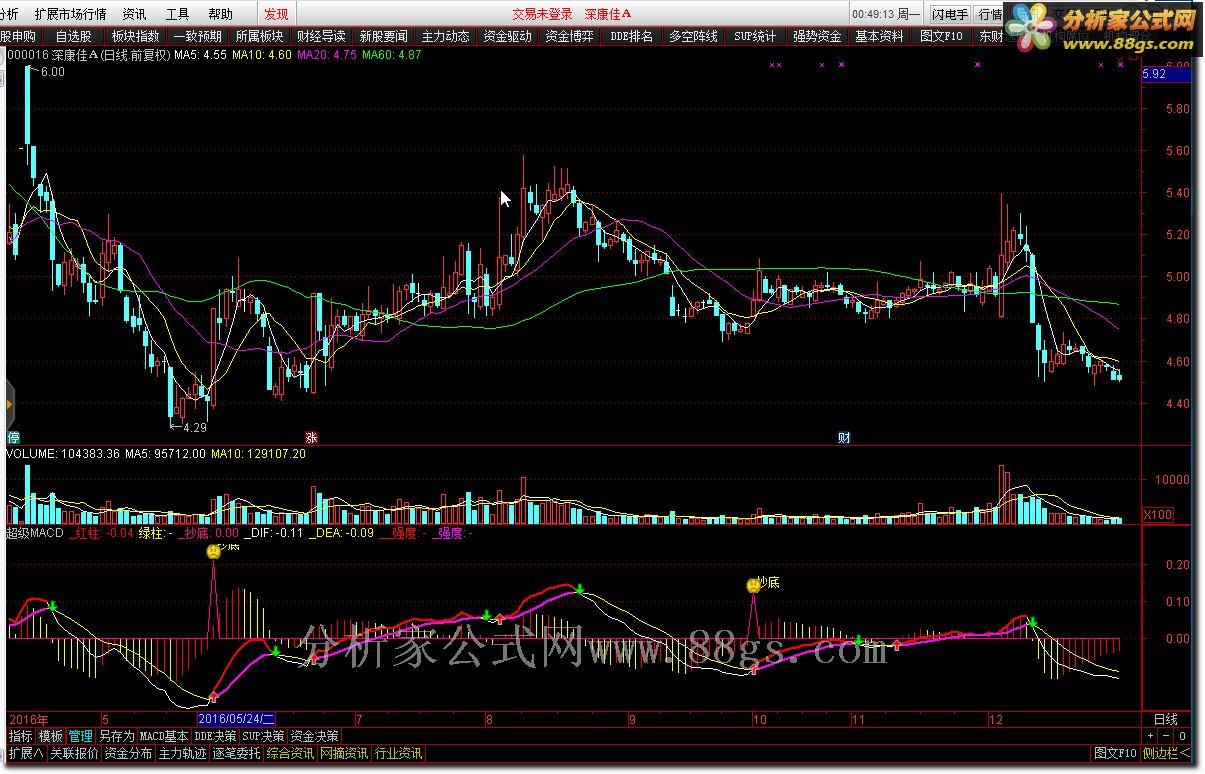The height and width of the screenshot is (774, 1205).
Task: Click the 闪电手 button
Action: tap(949, 14)
